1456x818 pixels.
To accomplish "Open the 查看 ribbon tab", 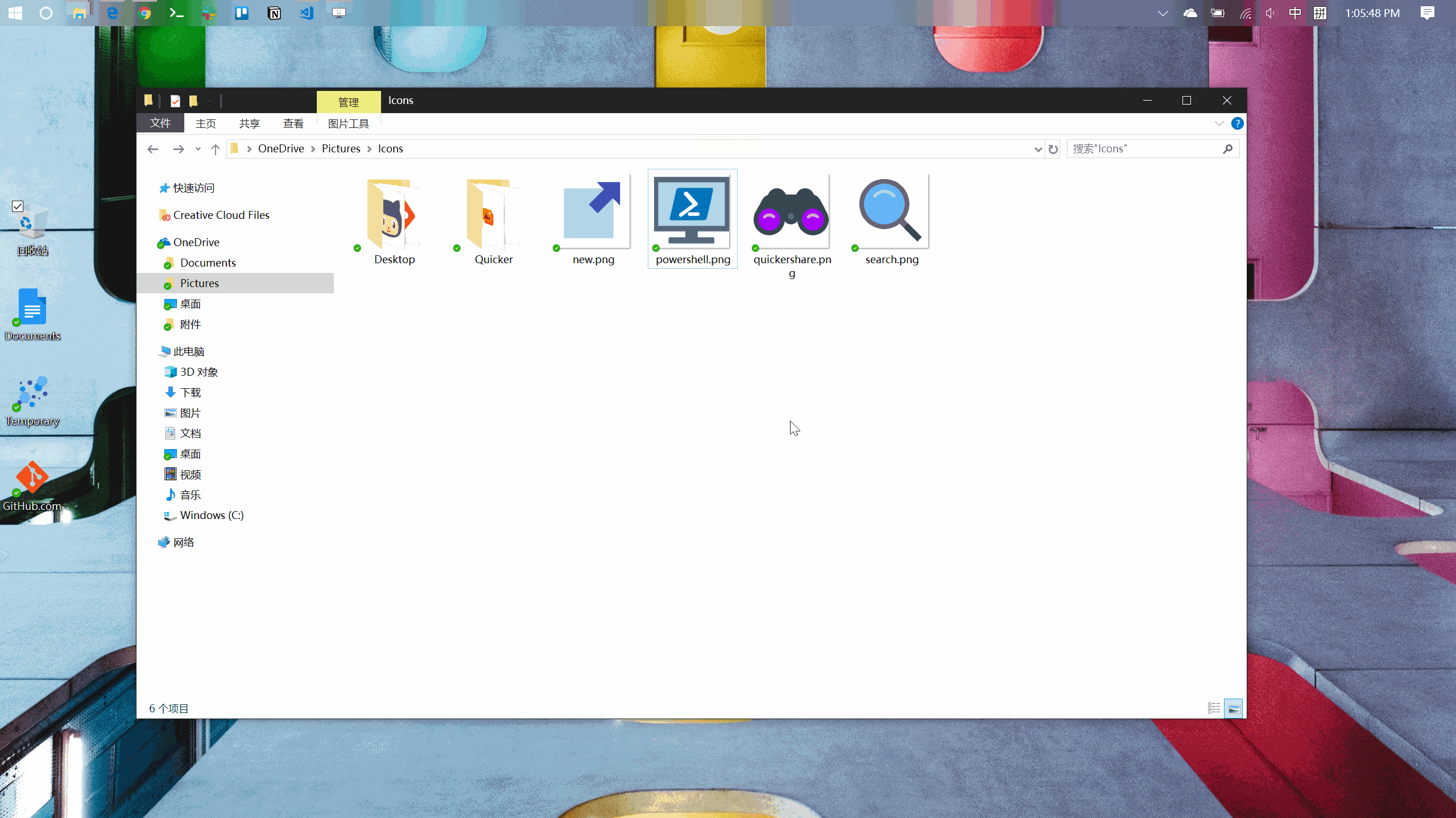I will (293, 123).
